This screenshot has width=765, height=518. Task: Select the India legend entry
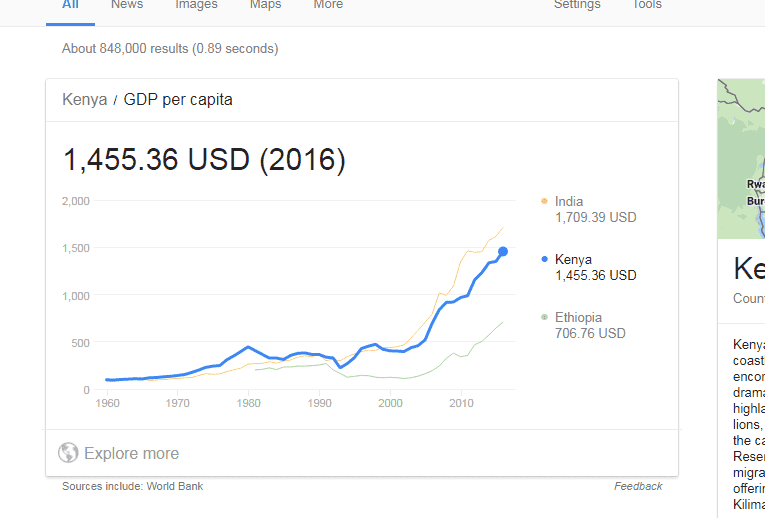click(569, 202)
